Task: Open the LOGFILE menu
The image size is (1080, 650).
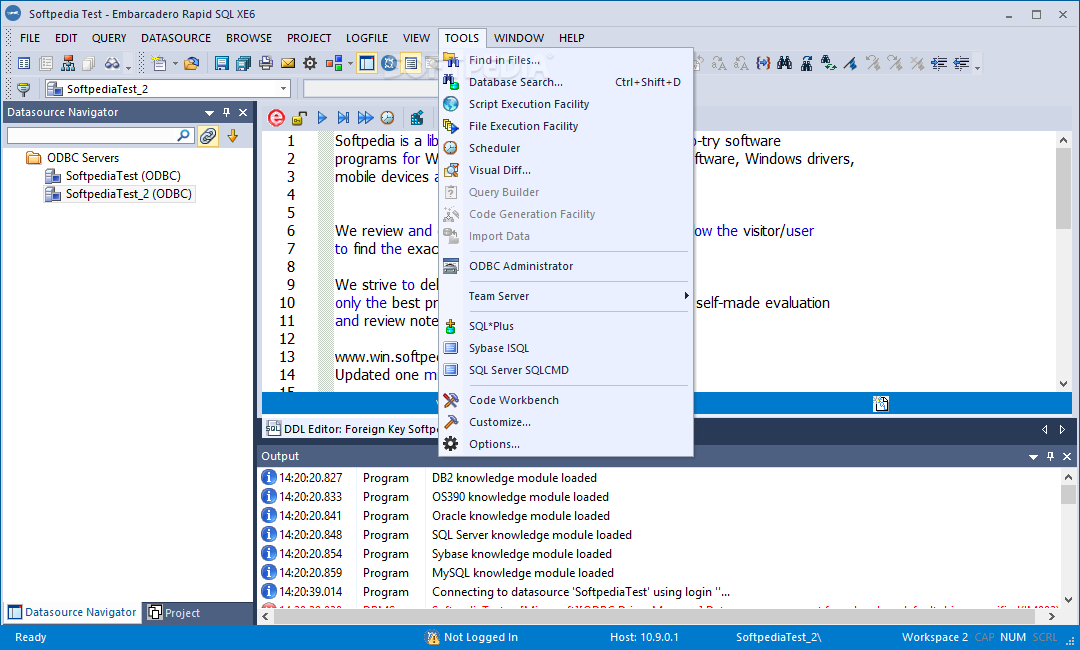Action: coord(366,38)
